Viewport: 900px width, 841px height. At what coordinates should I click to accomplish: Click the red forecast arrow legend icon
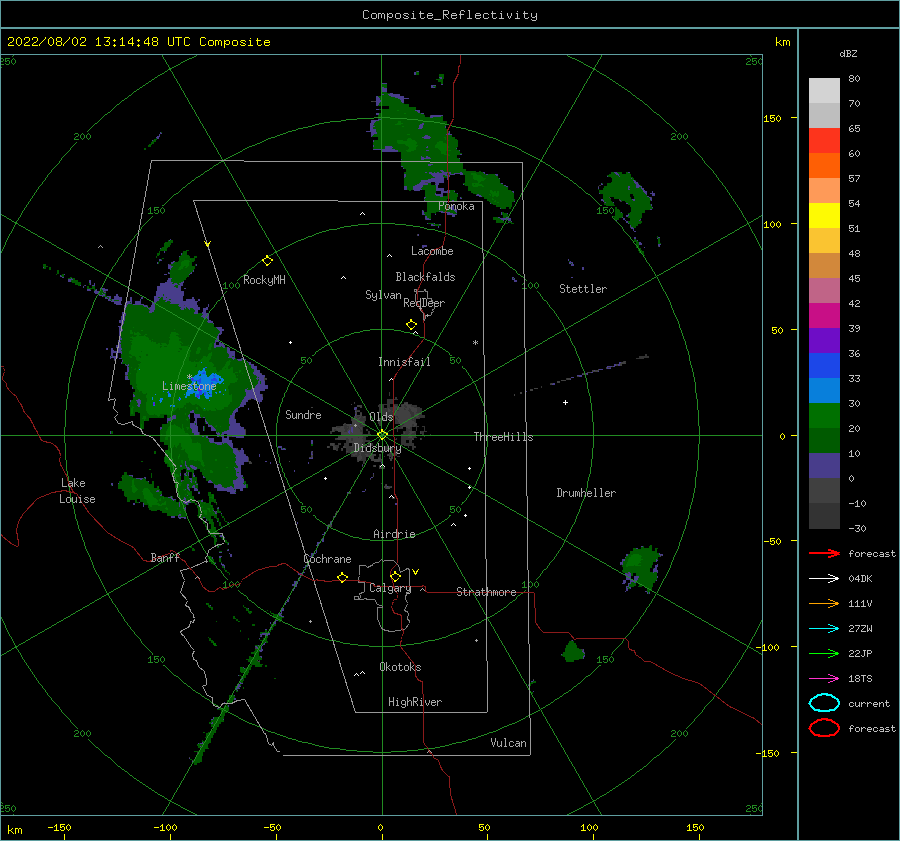point(824,553)
